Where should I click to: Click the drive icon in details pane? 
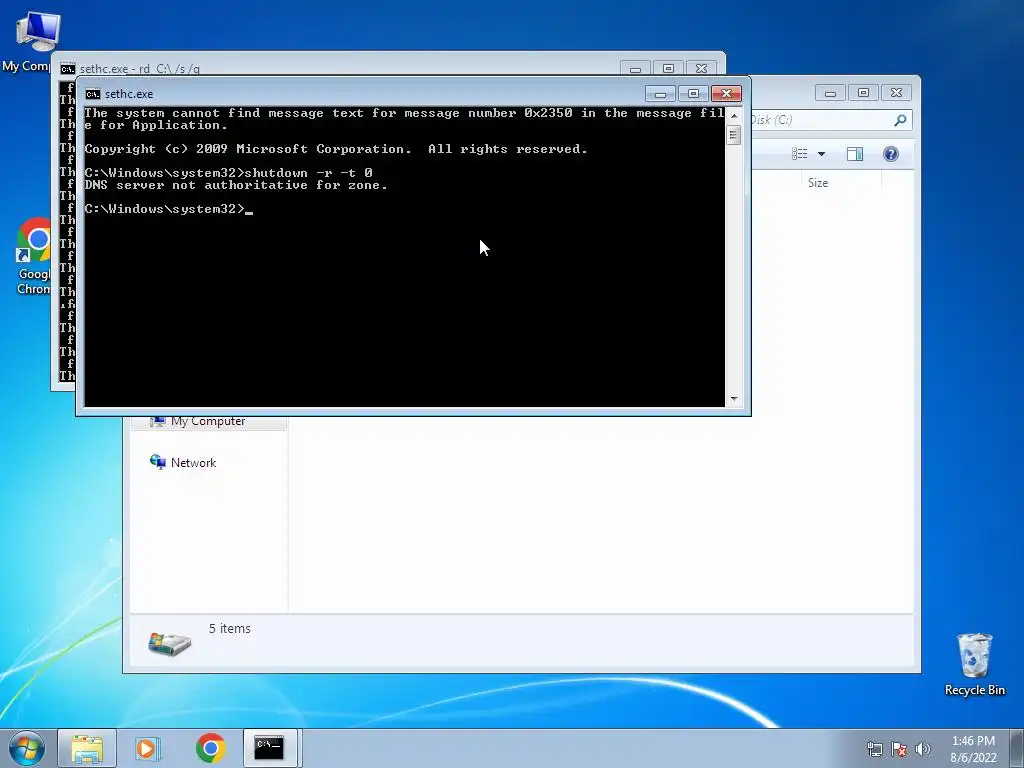tap(169, 643)
